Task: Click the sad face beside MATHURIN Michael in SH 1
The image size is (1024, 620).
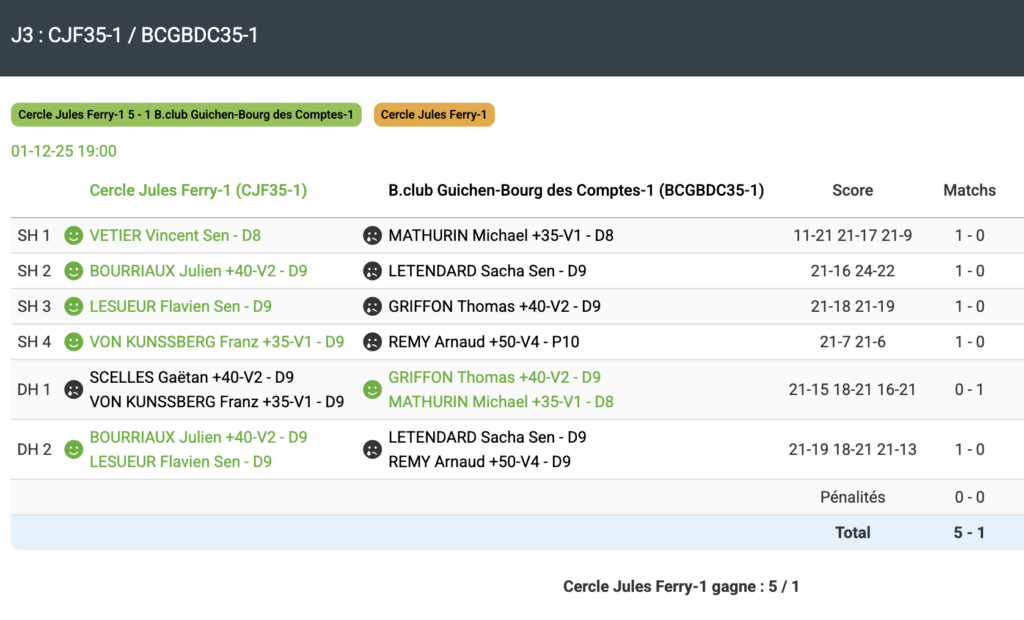Action: (x=372, y=236)
